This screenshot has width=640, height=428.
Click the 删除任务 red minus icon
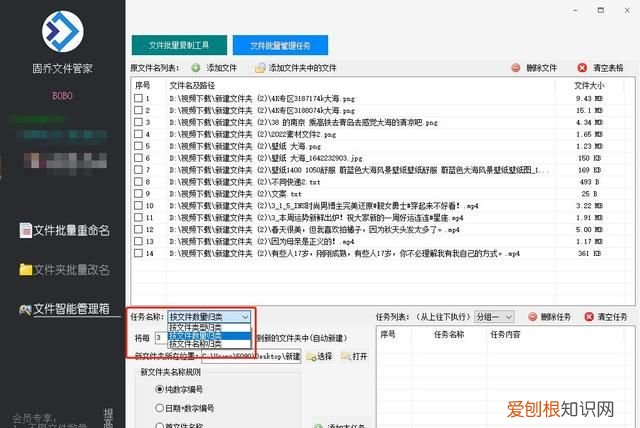click(533, 317)
